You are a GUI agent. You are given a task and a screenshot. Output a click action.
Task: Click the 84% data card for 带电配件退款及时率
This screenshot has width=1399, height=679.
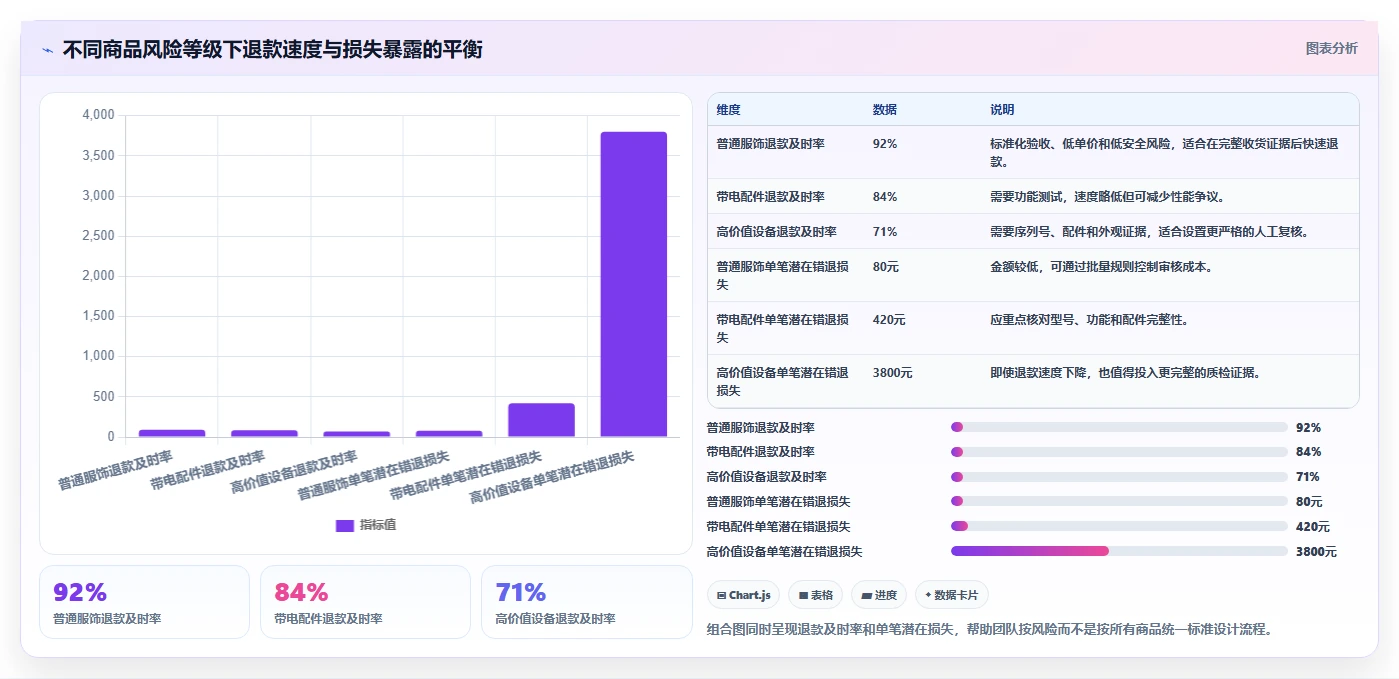tap(365, 602)
